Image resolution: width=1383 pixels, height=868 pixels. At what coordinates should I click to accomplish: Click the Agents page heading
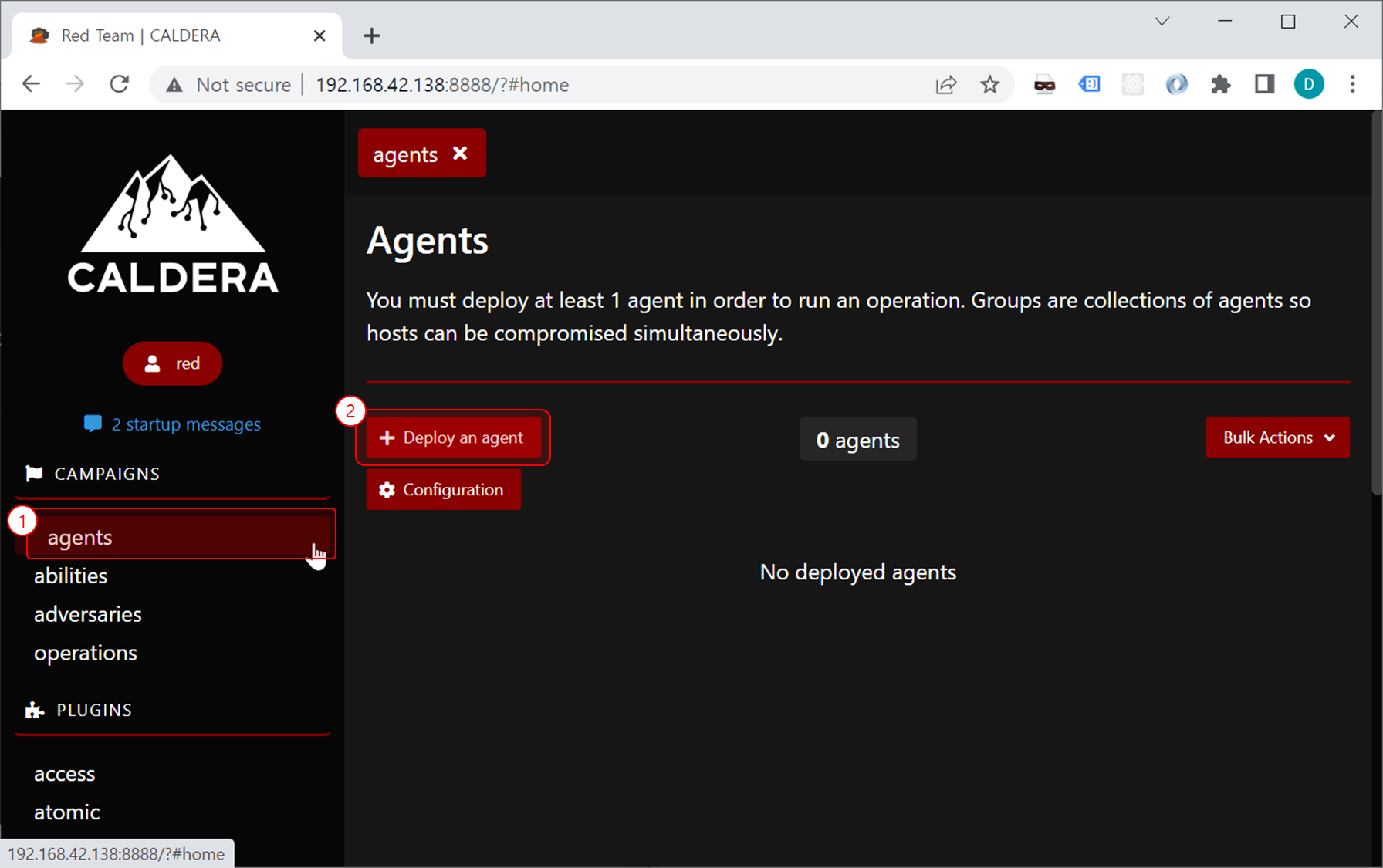(x=428, y=241)
